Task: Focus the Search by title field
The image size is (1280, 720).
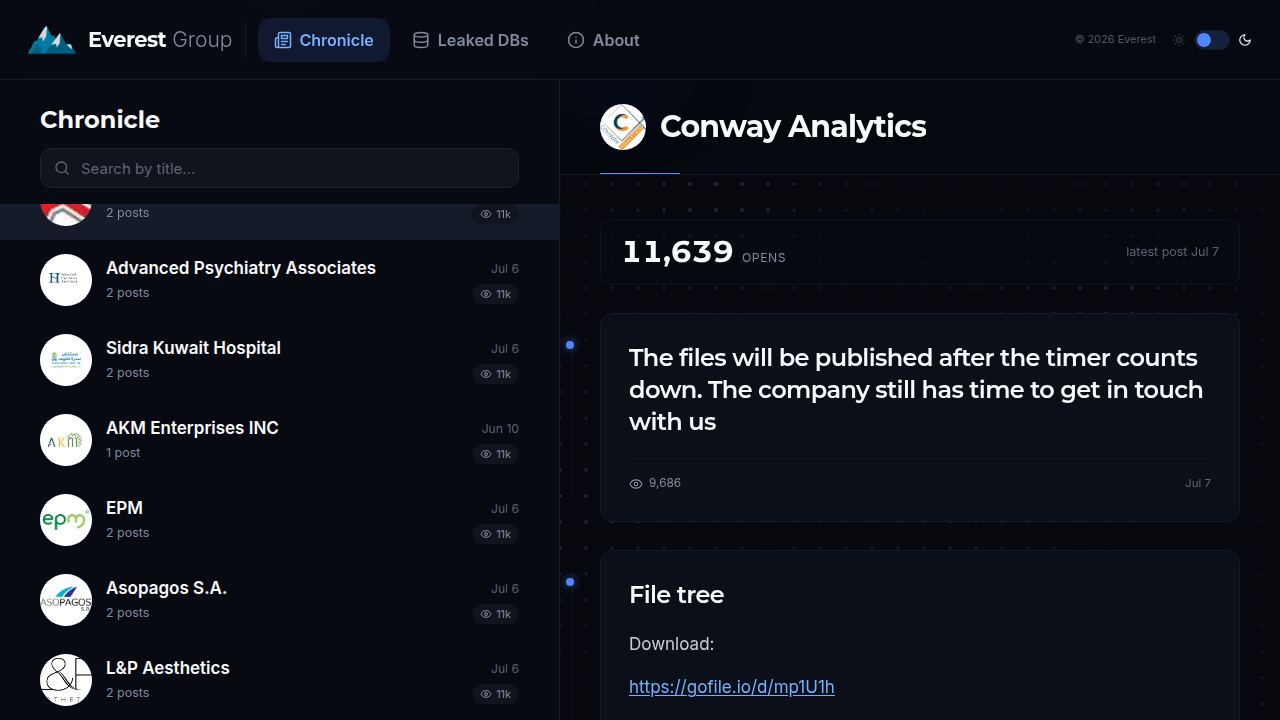Action: [x=279, y=168]
